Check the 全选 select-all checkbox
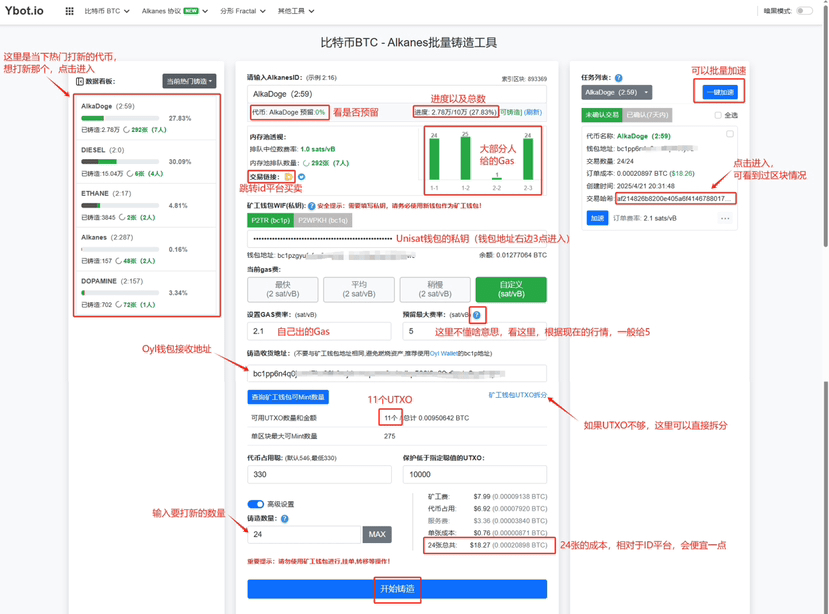The width and height of the screenshot is (829, 614). 717,115
